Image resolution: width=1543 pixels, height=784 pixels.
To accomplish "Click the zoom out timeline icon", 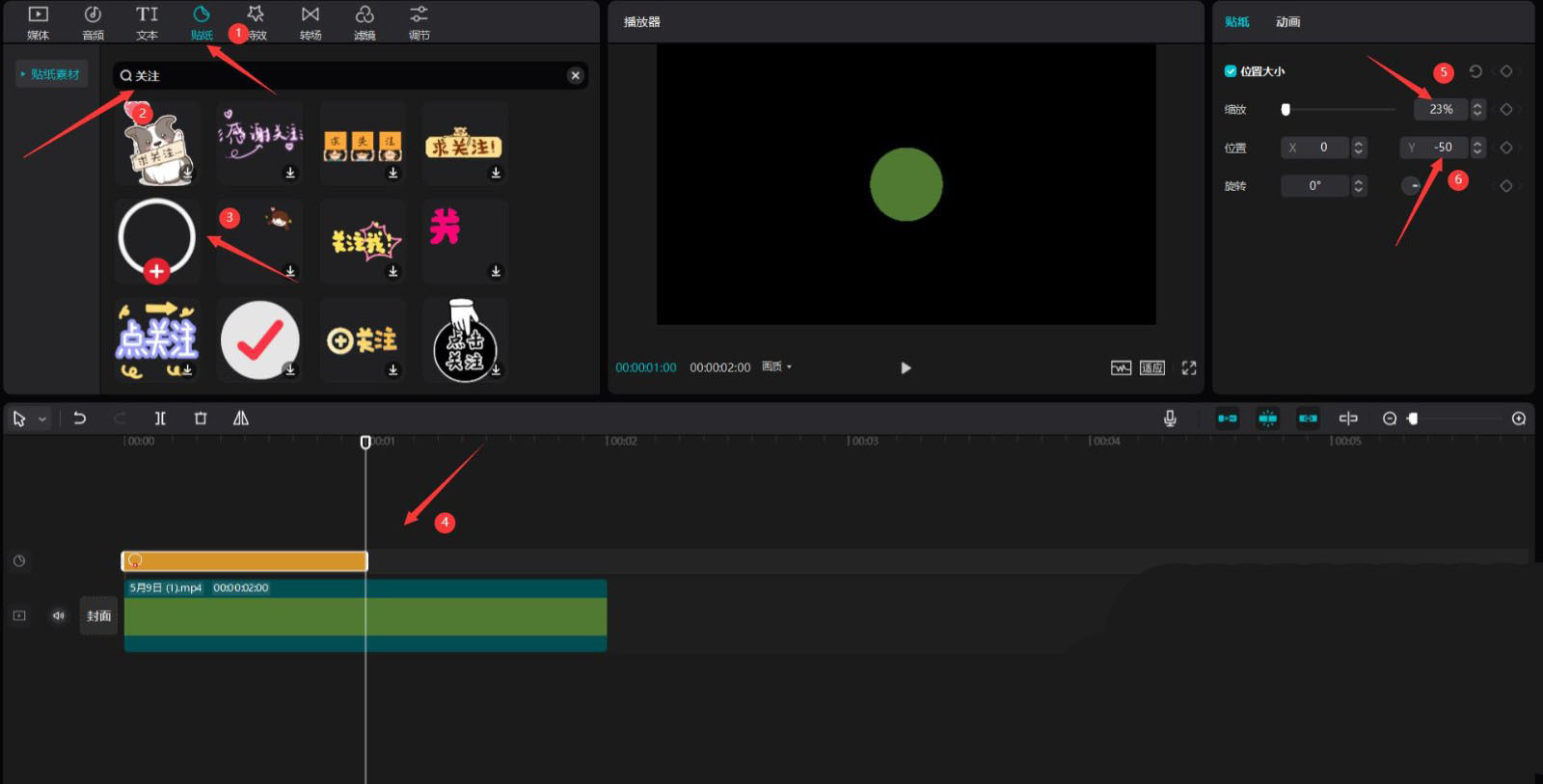I will (1390, 419).
